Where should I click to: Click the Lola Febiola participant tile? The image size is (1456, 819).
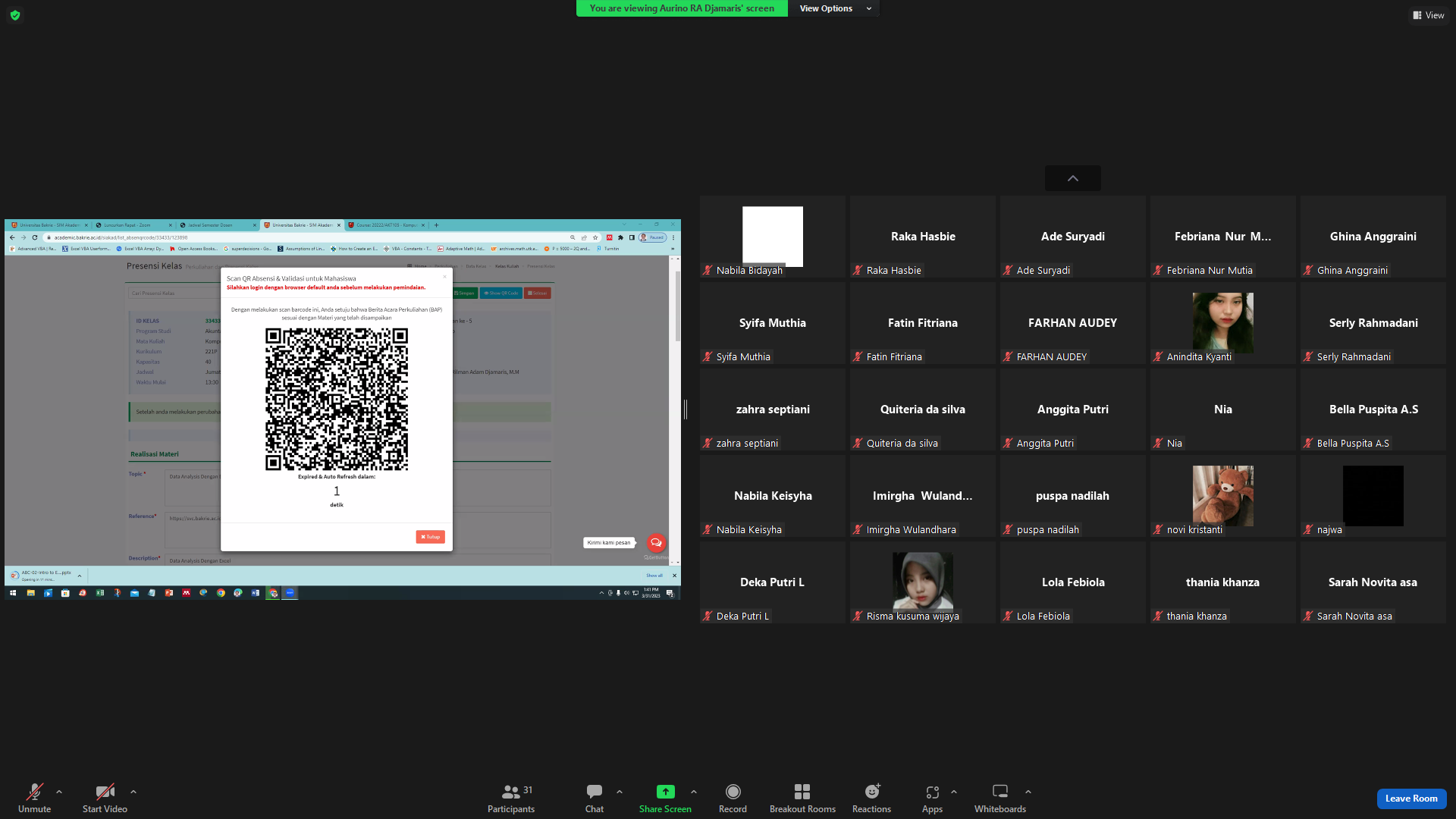(x=1073, y=582)
